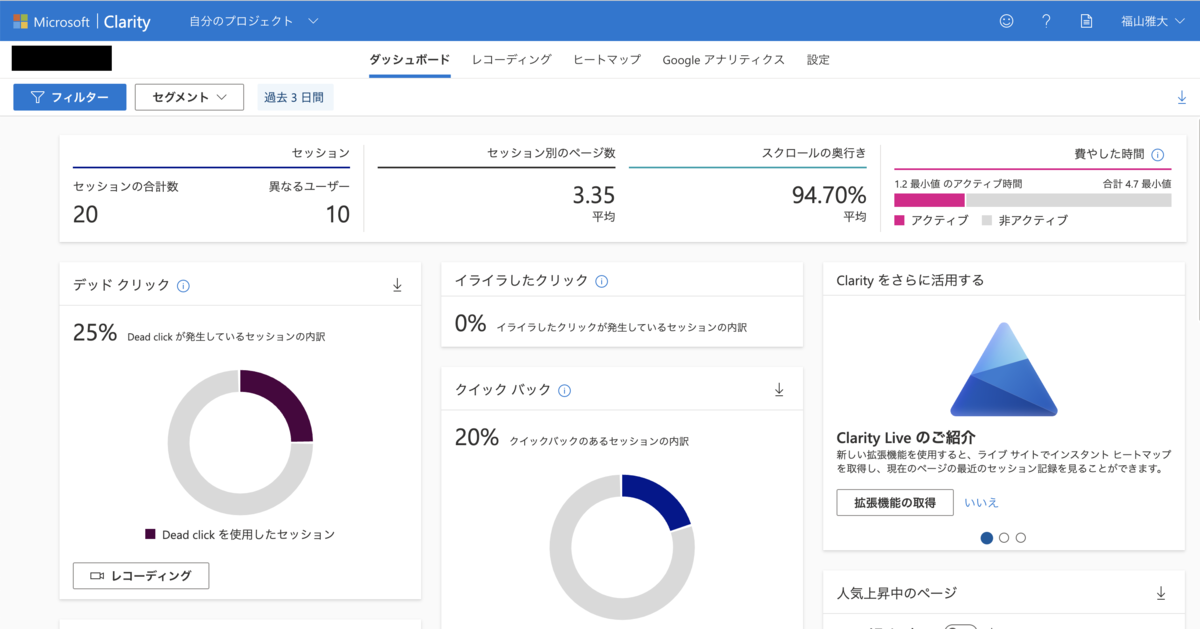Screen dimensions: 1200x629
Task: Select the third carousel dot
Action: click(1021, 538)
